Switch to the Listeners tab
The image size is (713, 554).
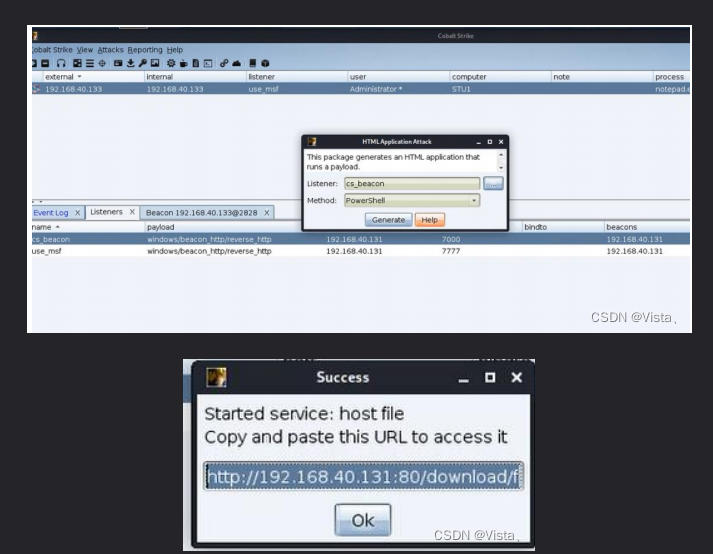pyautogui.click(x=106, y=212)
